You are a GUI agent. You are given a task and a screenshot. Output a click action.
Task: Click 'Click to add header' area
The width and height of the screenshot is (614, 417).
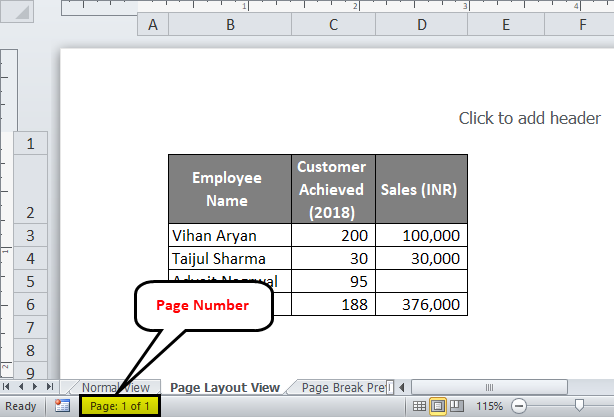[529, 118]
